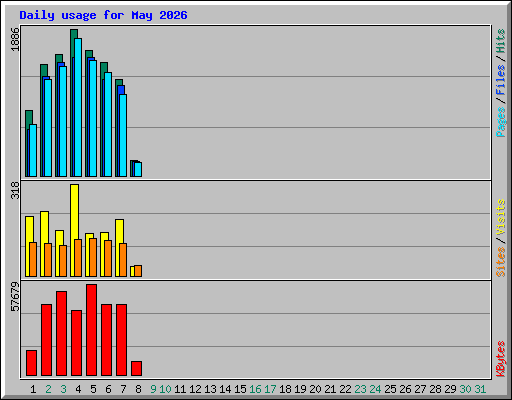Click green day label 2 on x-axis
The image size is (512, 400).
(x=48, y=389)
